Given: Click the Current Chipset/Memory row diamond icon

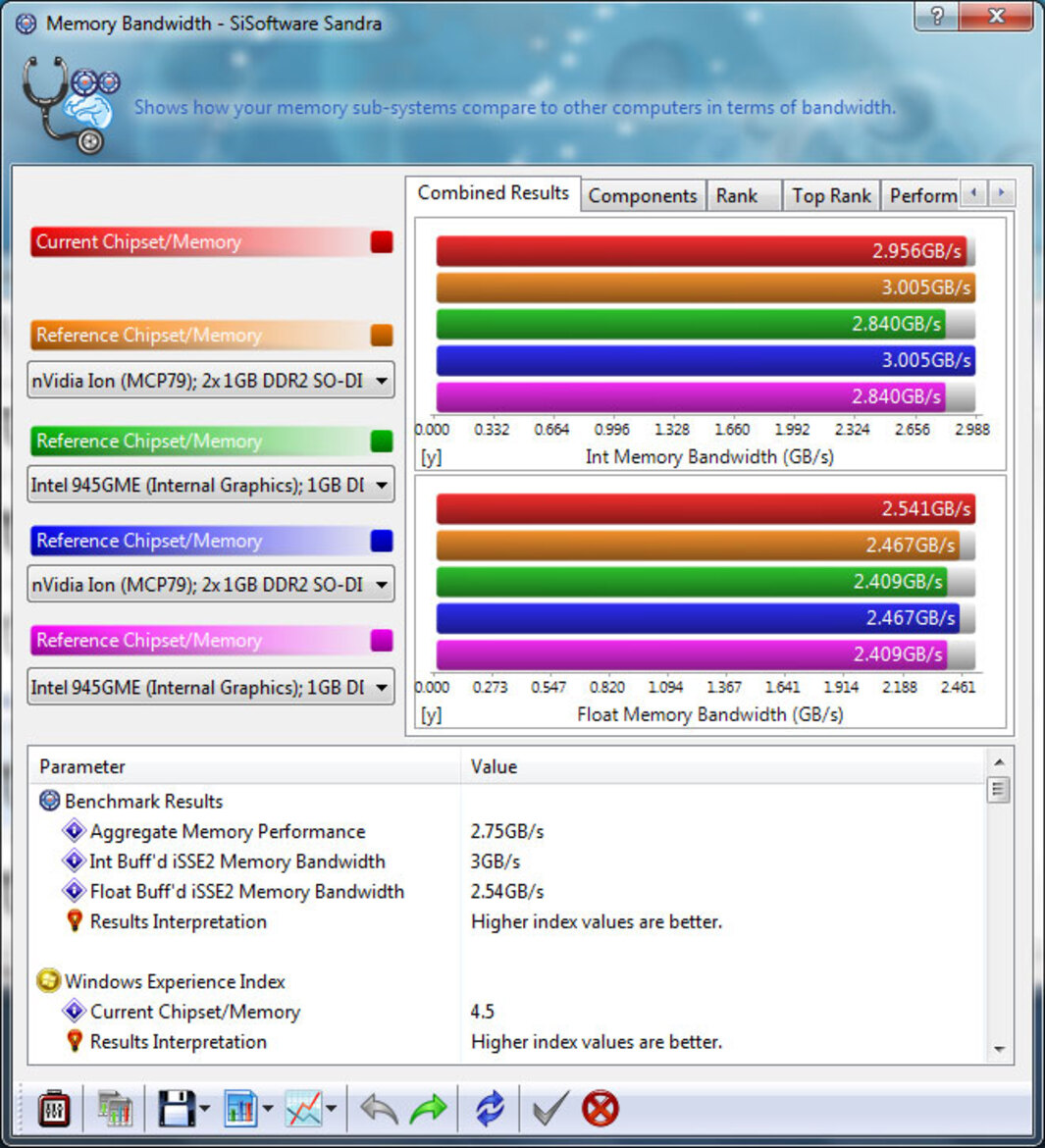Looking at the screenshot, I should (74, 1011).
